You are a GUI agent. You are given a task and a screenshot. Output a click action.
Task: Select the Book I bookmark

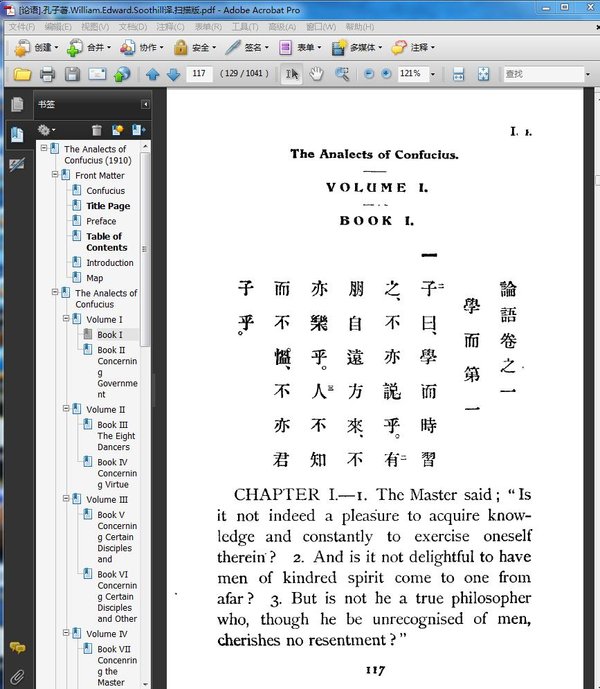[109, 335]
